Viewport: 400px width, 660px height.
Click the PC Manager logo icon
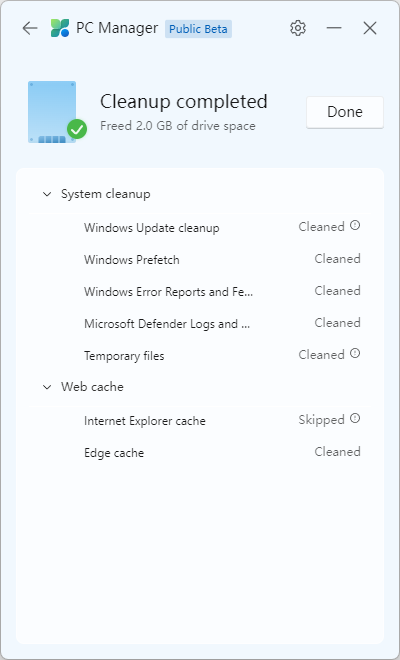[60, 28]
